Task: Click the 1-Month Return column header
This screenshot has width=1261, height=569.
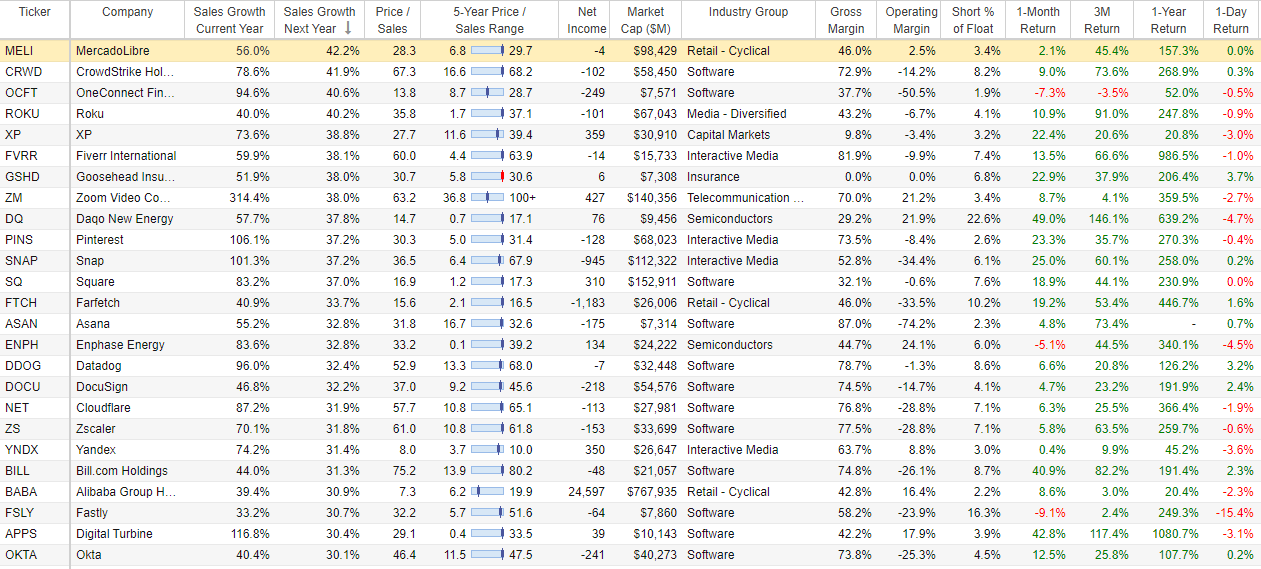Action: (1037, 20)
